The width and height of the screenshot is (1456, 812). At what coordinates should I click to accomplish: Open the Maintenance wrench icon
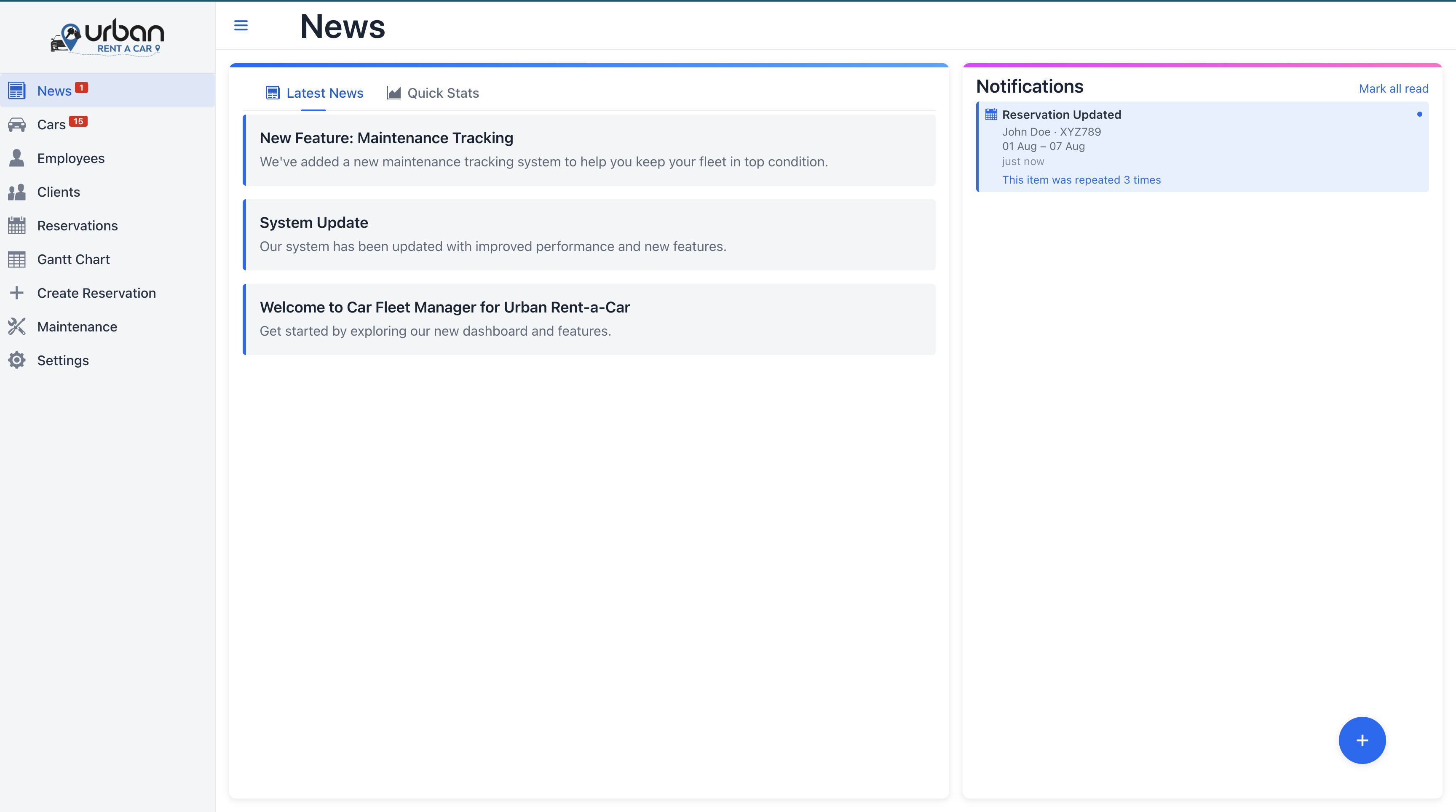[x=16, y=326]
